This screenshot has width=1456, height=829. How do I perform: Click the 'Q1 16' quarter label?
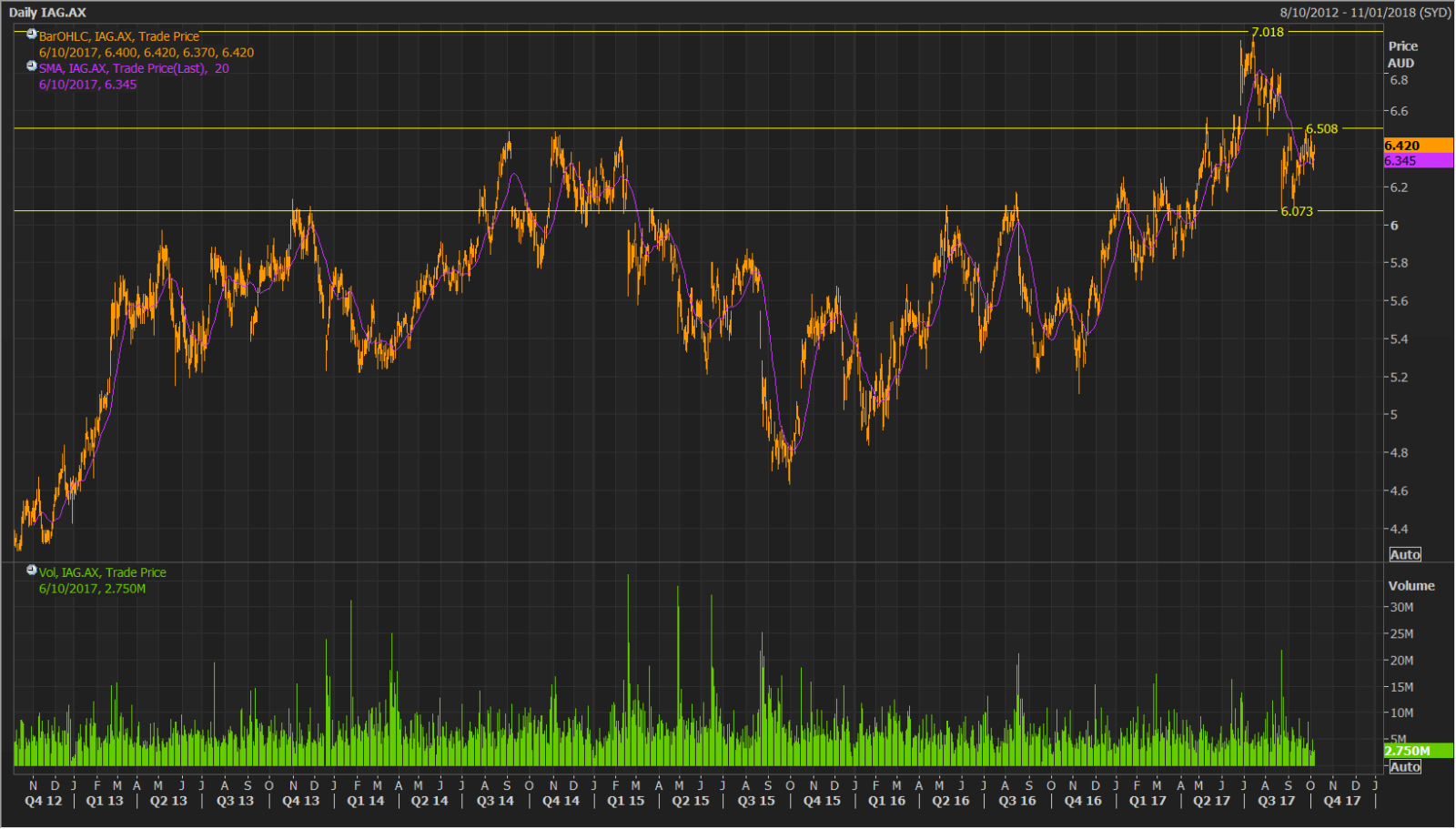click(x=886, y=802)
